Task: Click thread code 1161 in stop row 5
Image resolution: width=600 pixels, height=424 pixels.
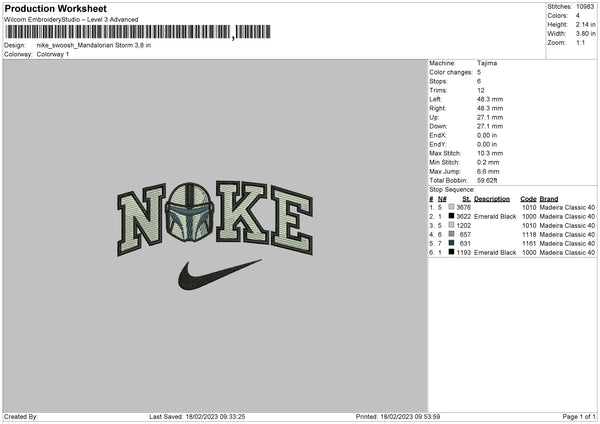Action: [529, 243]
